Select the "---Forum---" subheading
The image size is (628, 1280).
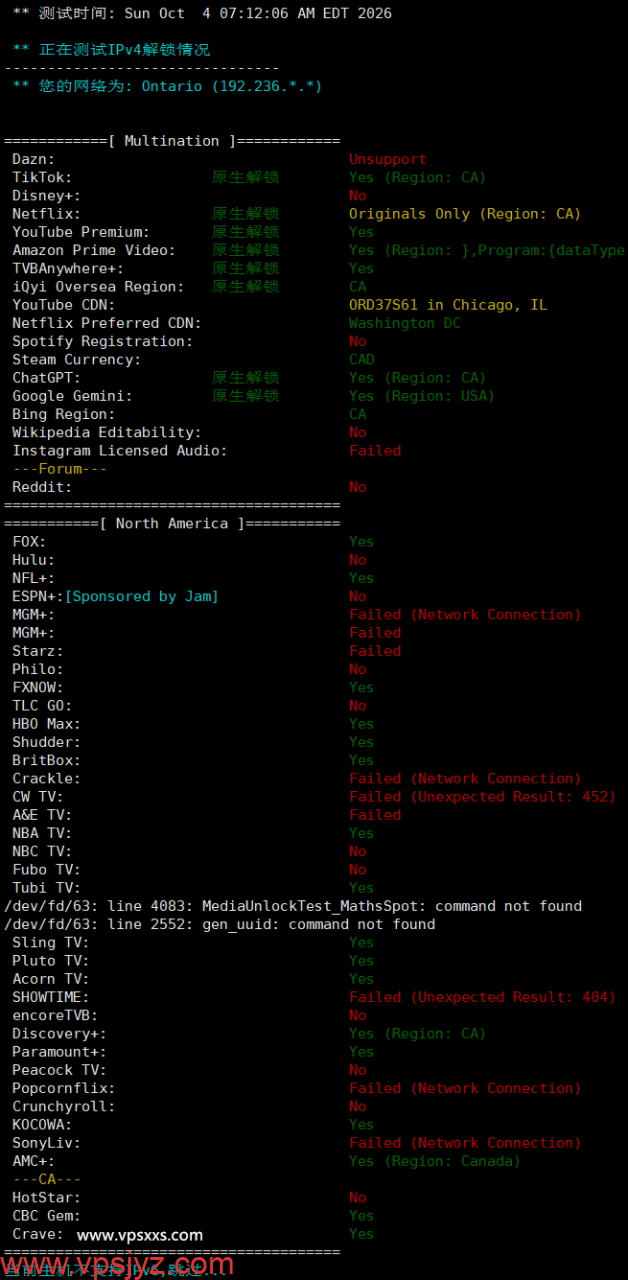[x=60, y=469]
